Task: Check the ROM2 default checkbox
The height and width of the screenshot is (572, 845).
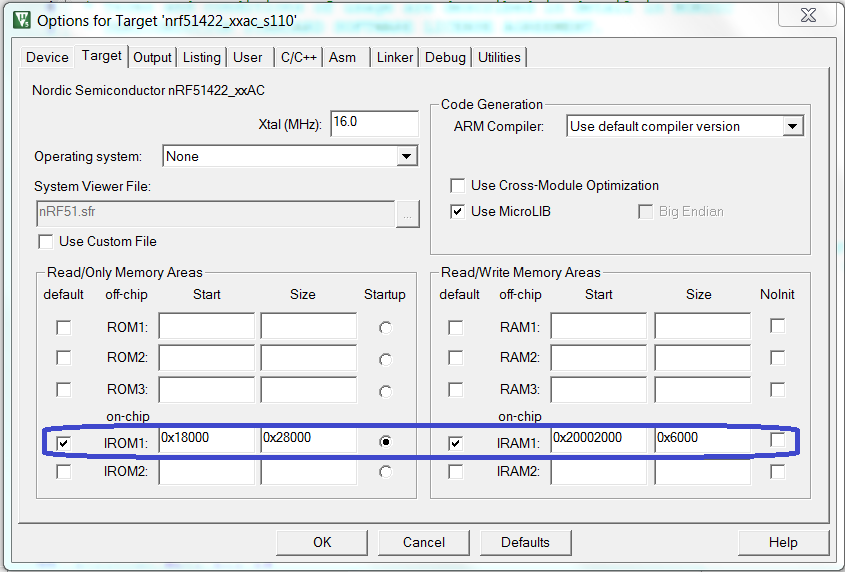Action: point(64,357)
